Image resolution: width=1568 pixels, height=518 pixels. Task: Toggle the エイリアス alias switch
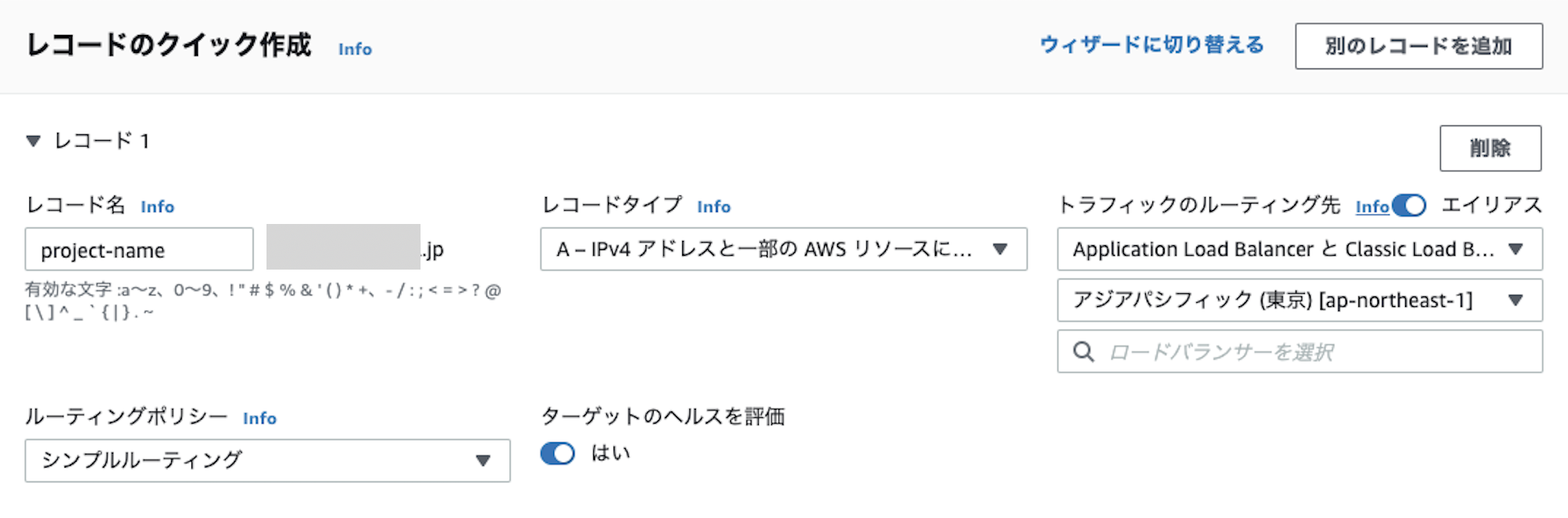(1409, 205)
